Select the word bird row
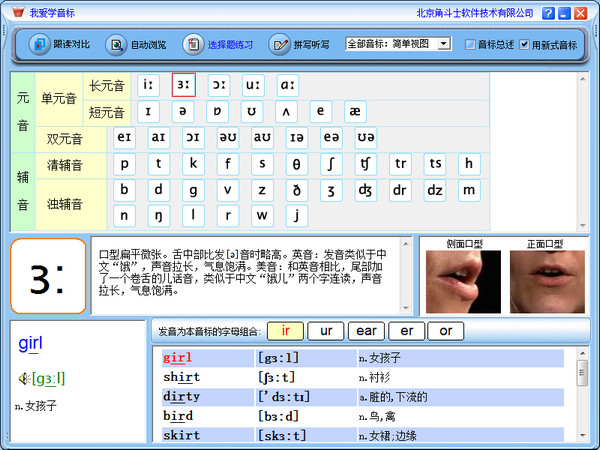 [178, 416]
